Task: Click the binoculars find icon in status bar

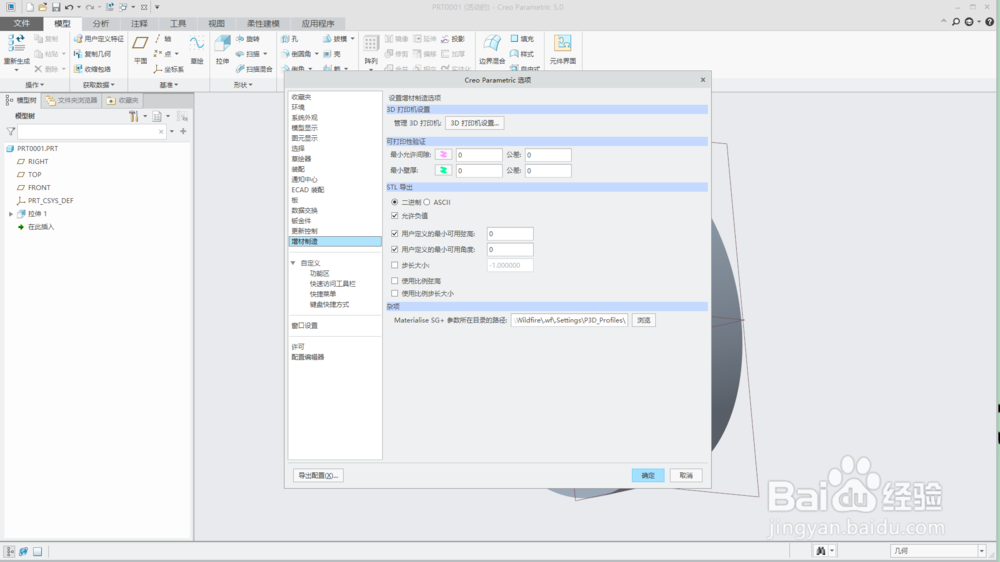Action: pos(821,551)
